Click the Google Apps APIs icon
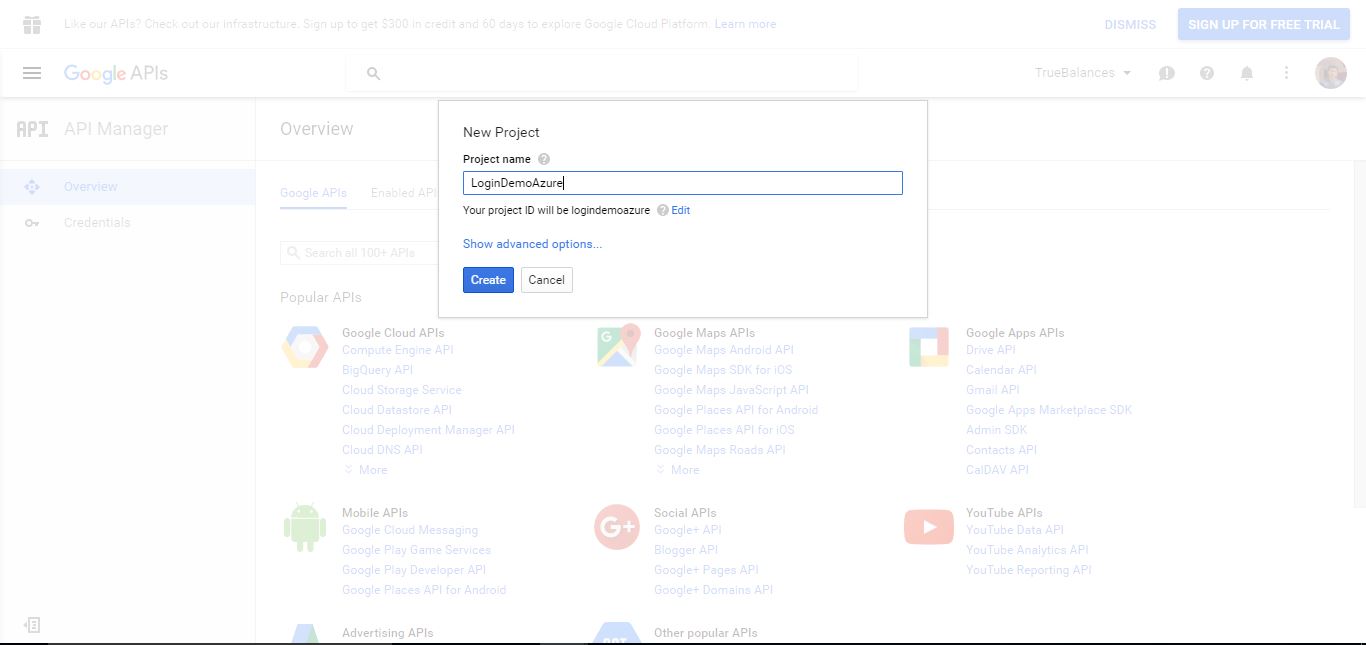 click(929, 347)
